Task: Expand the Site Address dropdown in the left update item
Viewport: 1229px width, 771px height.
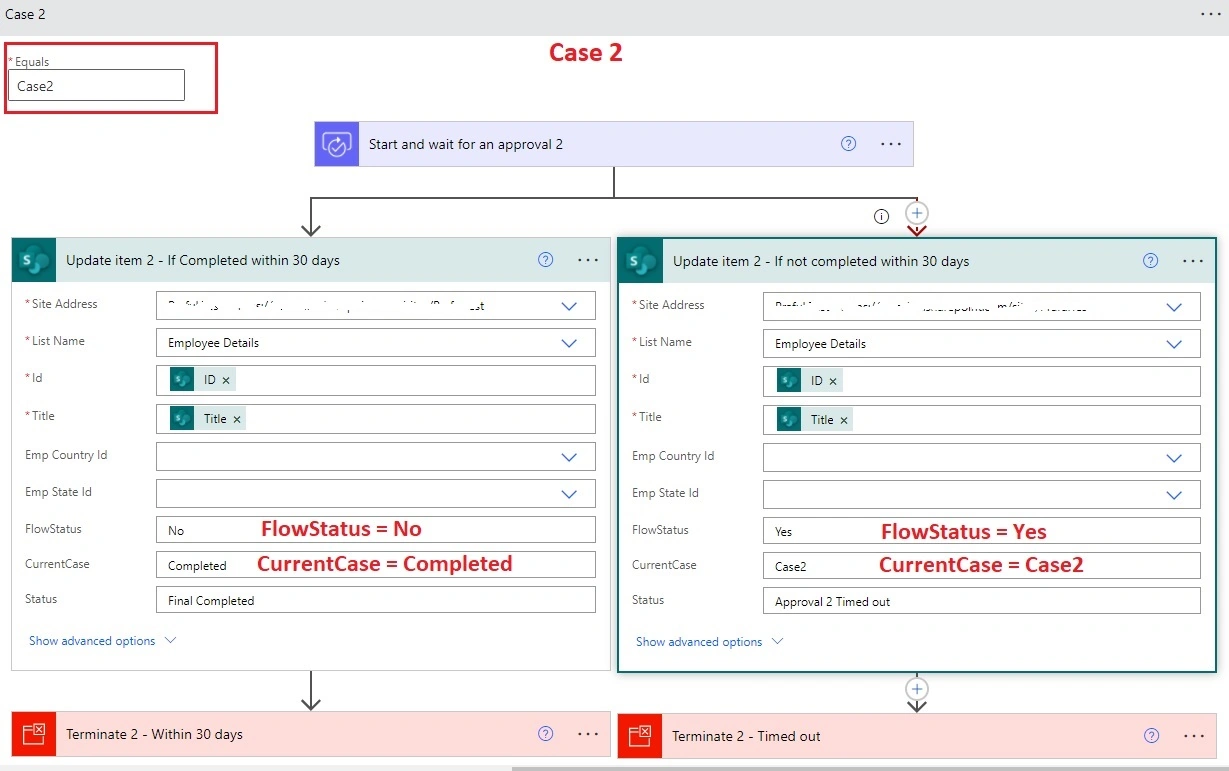Action: pos(569,306)
